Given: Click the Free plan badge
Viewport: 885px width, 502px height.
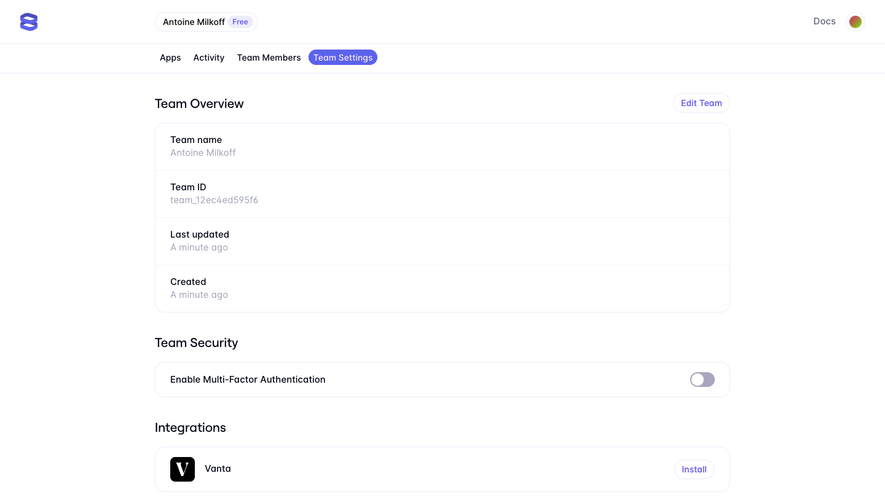Looking at the screenshot, I should click(240, 22).
